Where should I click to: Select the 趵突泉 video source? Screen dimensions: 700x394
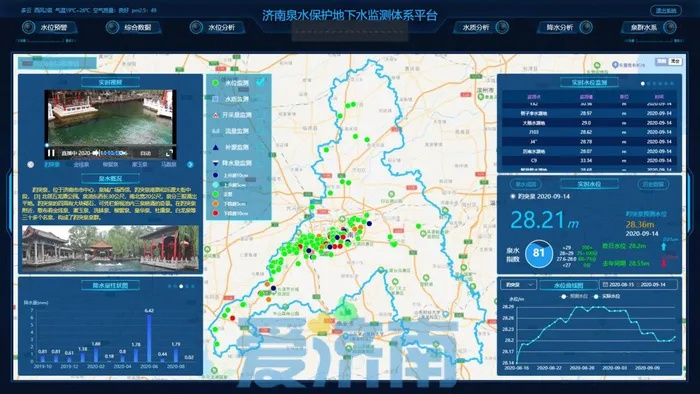(x=52, y=165)
